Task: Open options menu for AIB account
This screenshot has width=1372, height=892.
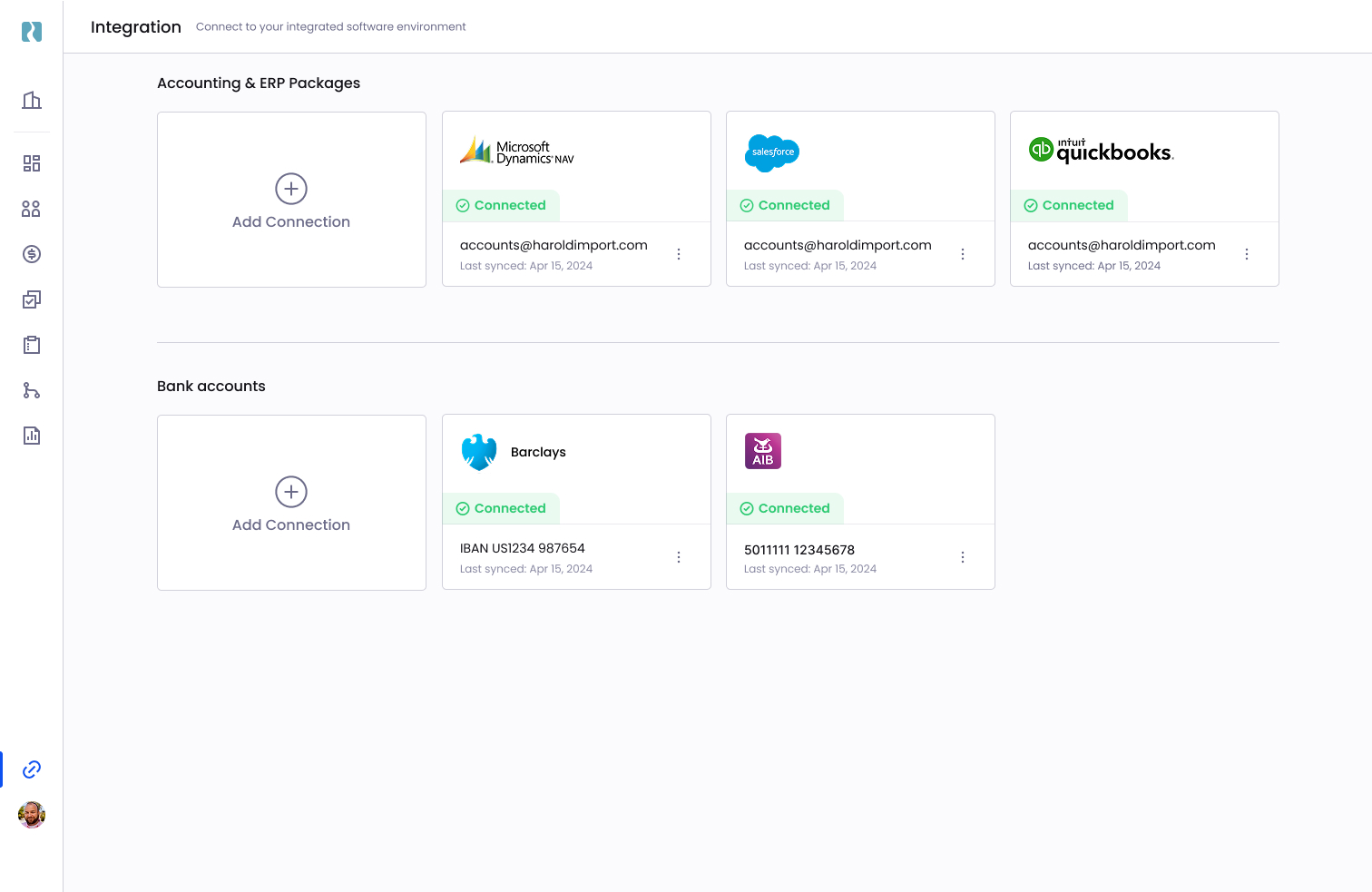Action: pos(963,557)
